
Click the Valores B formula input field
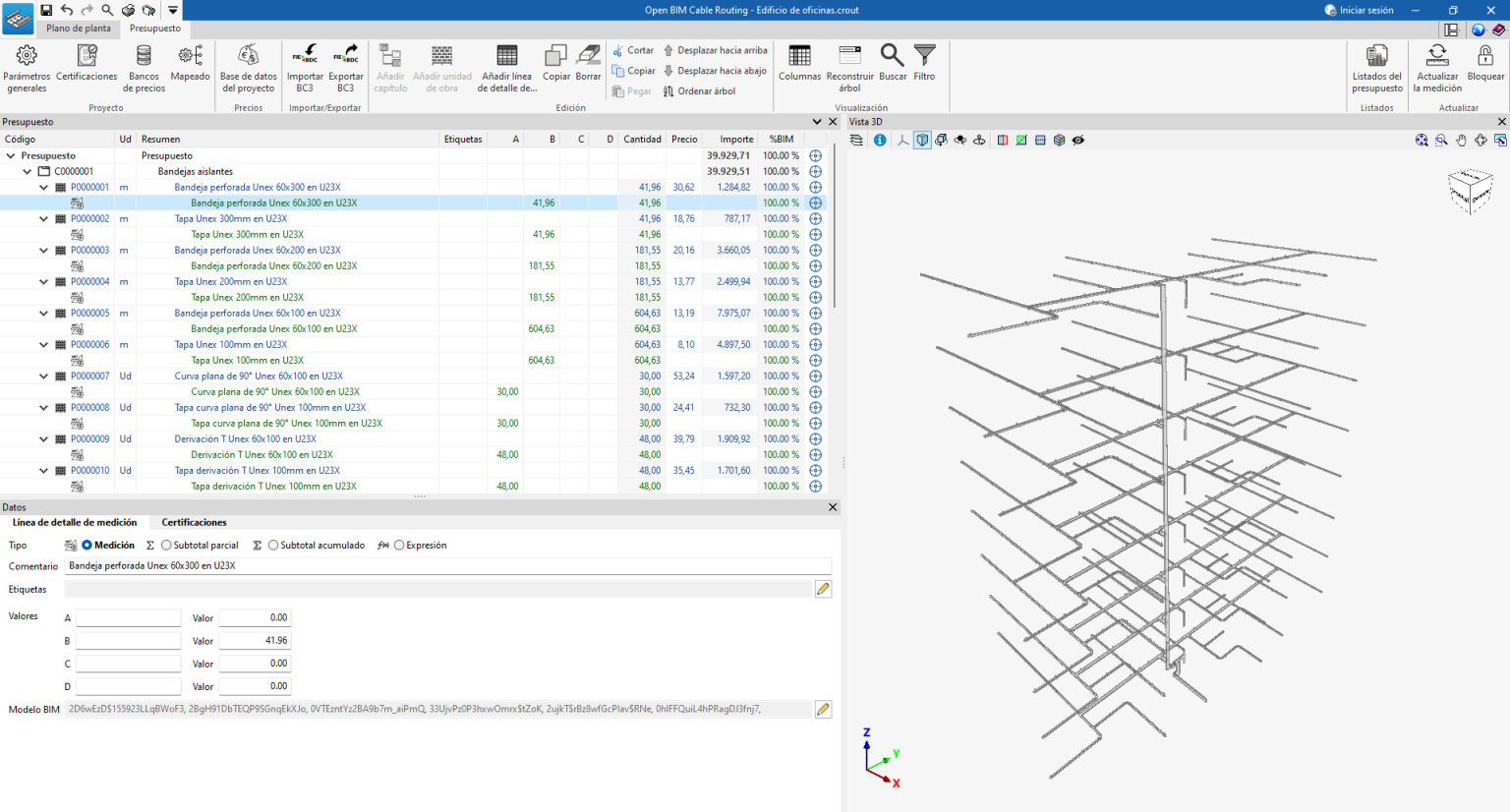pos(129,641)
